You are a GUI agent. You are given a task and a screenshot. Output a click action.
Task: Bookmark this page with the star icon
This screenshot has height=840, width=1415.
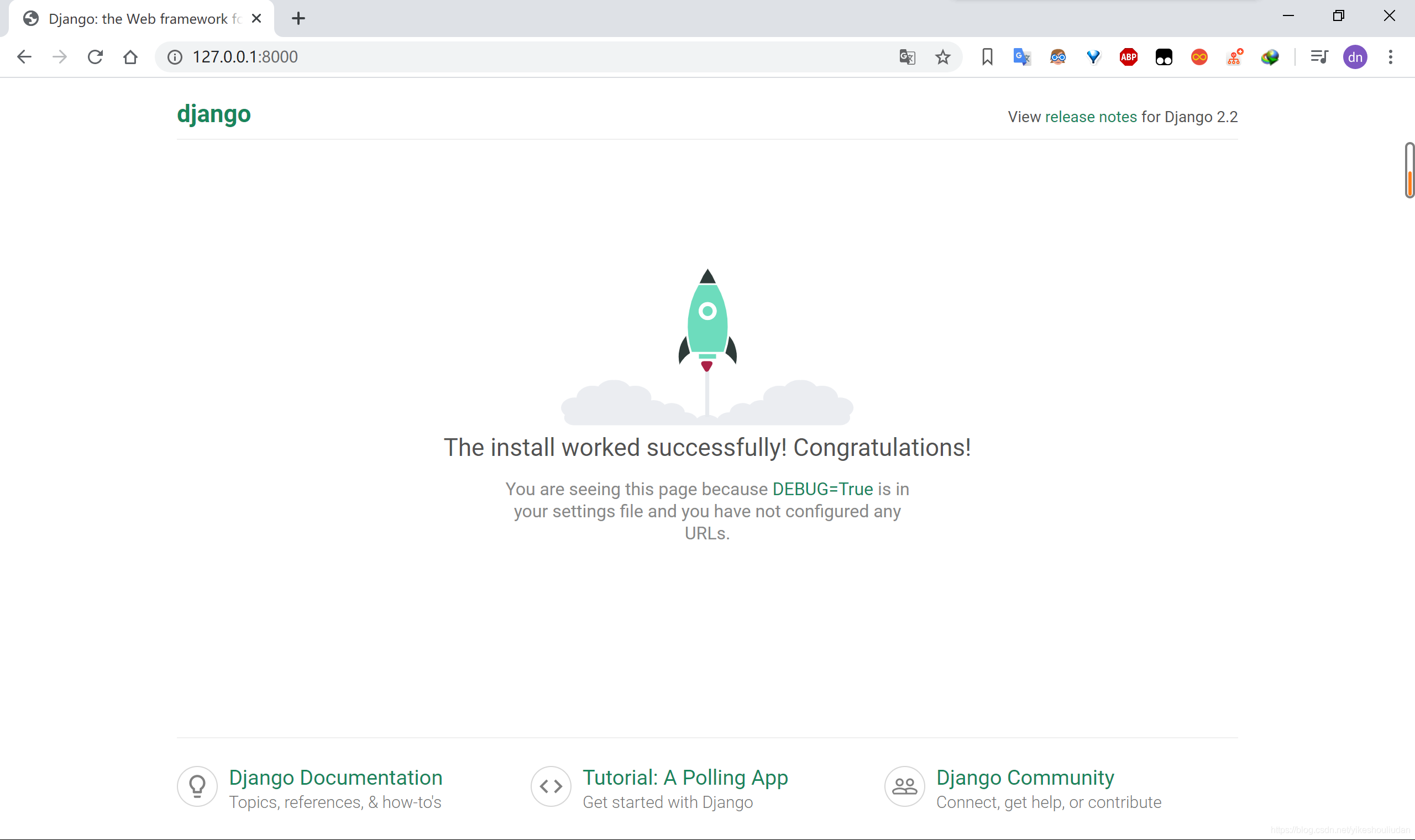coord(942,57)
